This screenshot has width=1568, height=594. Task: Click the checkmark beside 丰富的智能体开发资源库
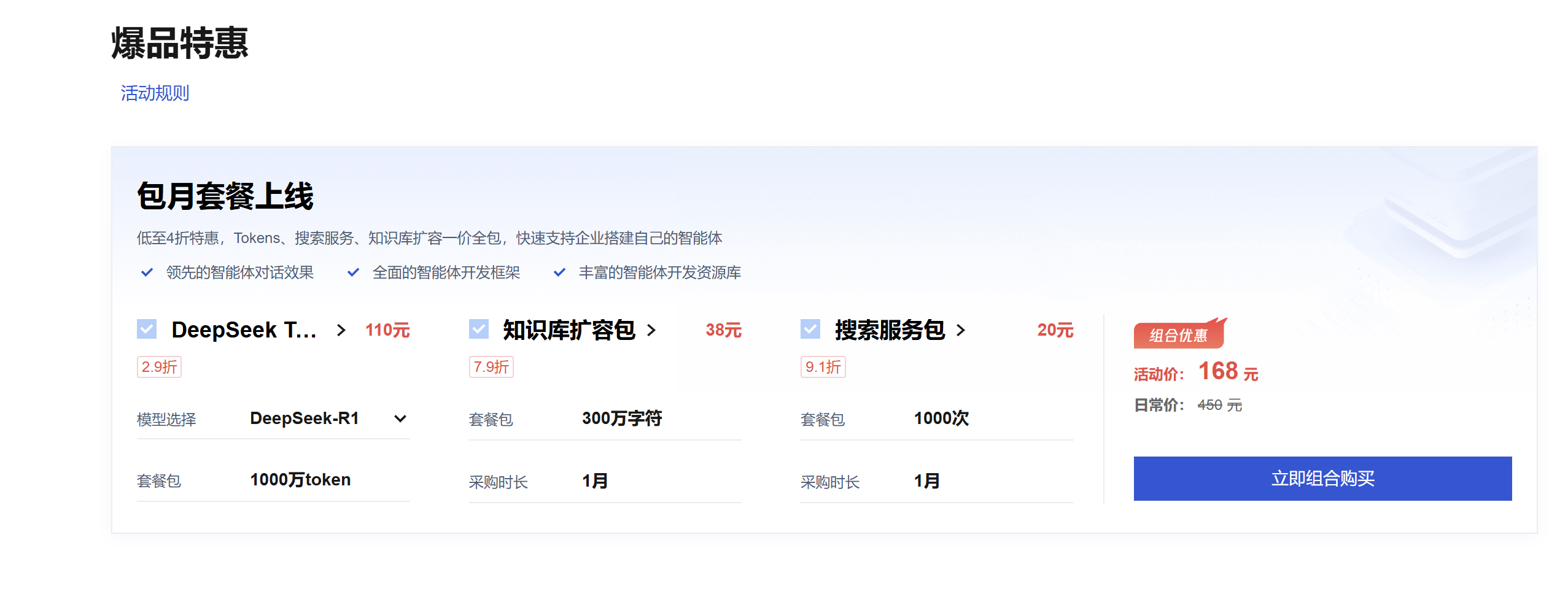point(559,272)
